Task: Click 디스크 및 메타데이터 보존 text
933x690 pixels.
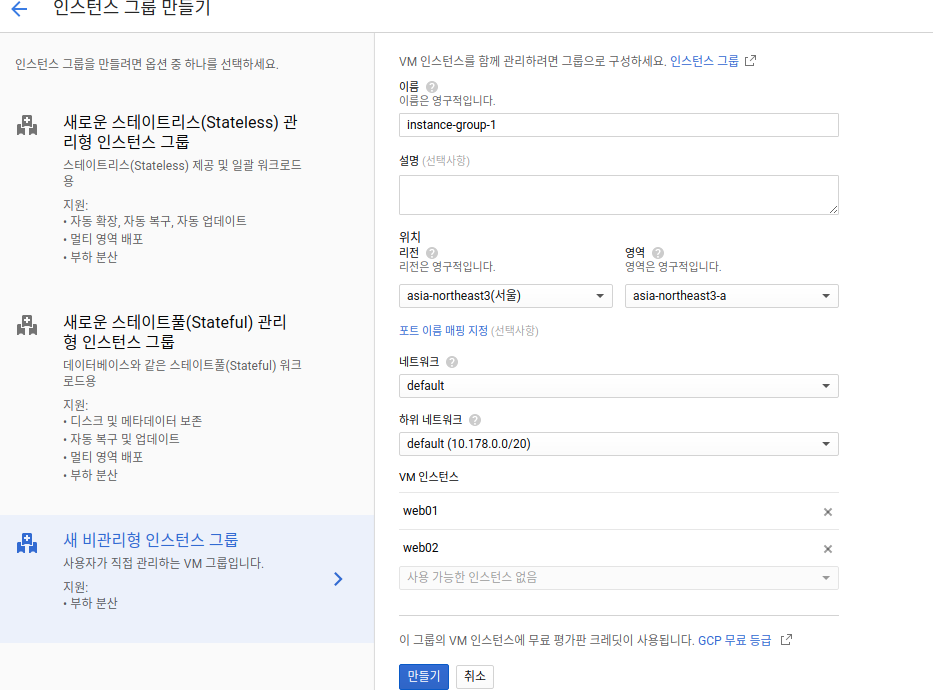Action: pyautogui.click(x=136, y=421)
